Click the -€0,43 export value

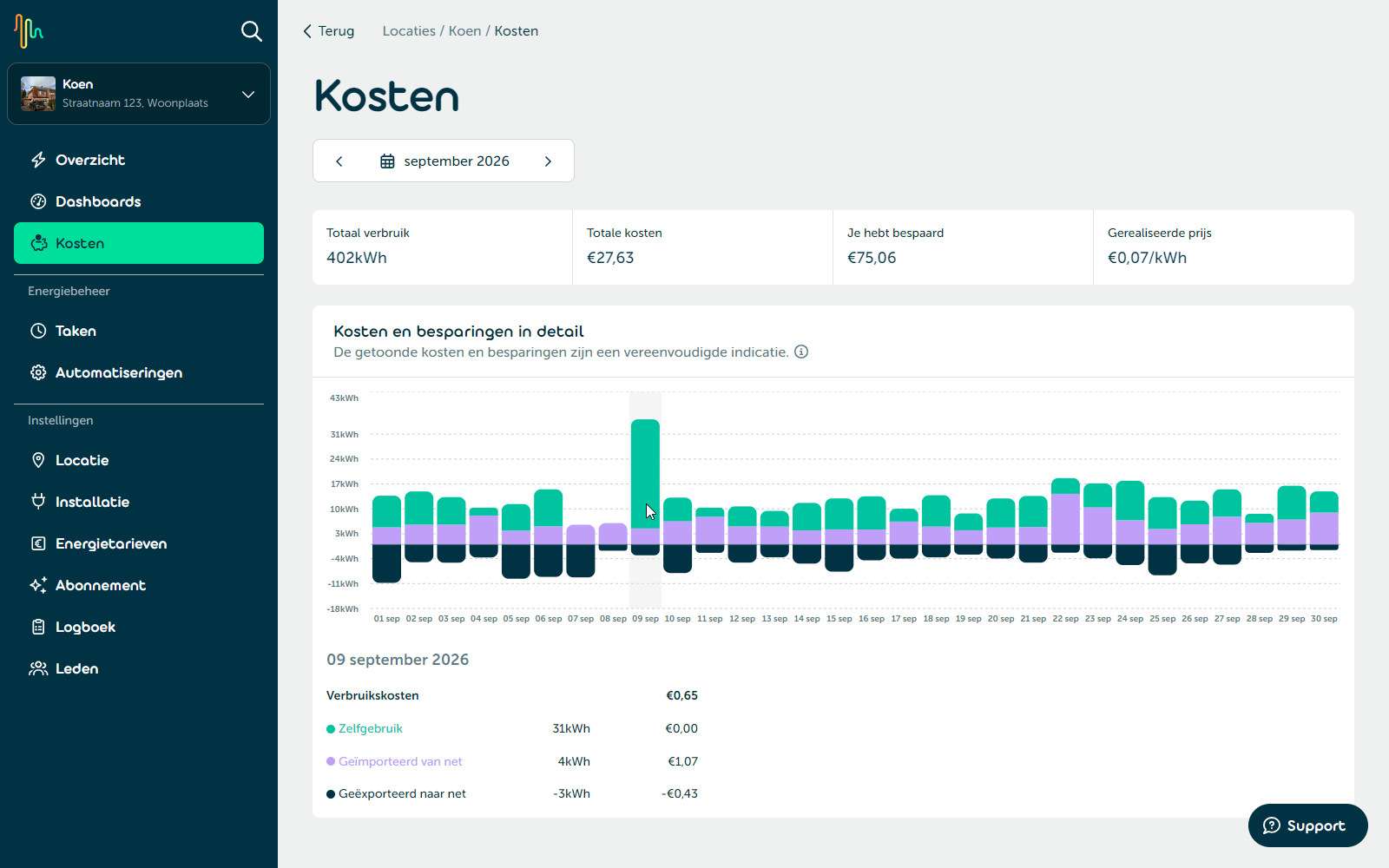click(680, 793)
